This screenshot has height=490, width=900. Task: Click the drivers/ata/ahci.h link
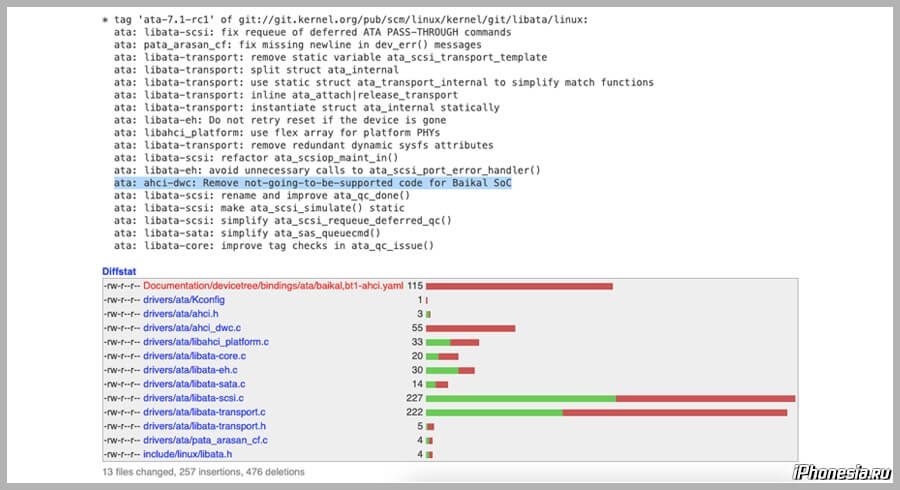[181, 314]
